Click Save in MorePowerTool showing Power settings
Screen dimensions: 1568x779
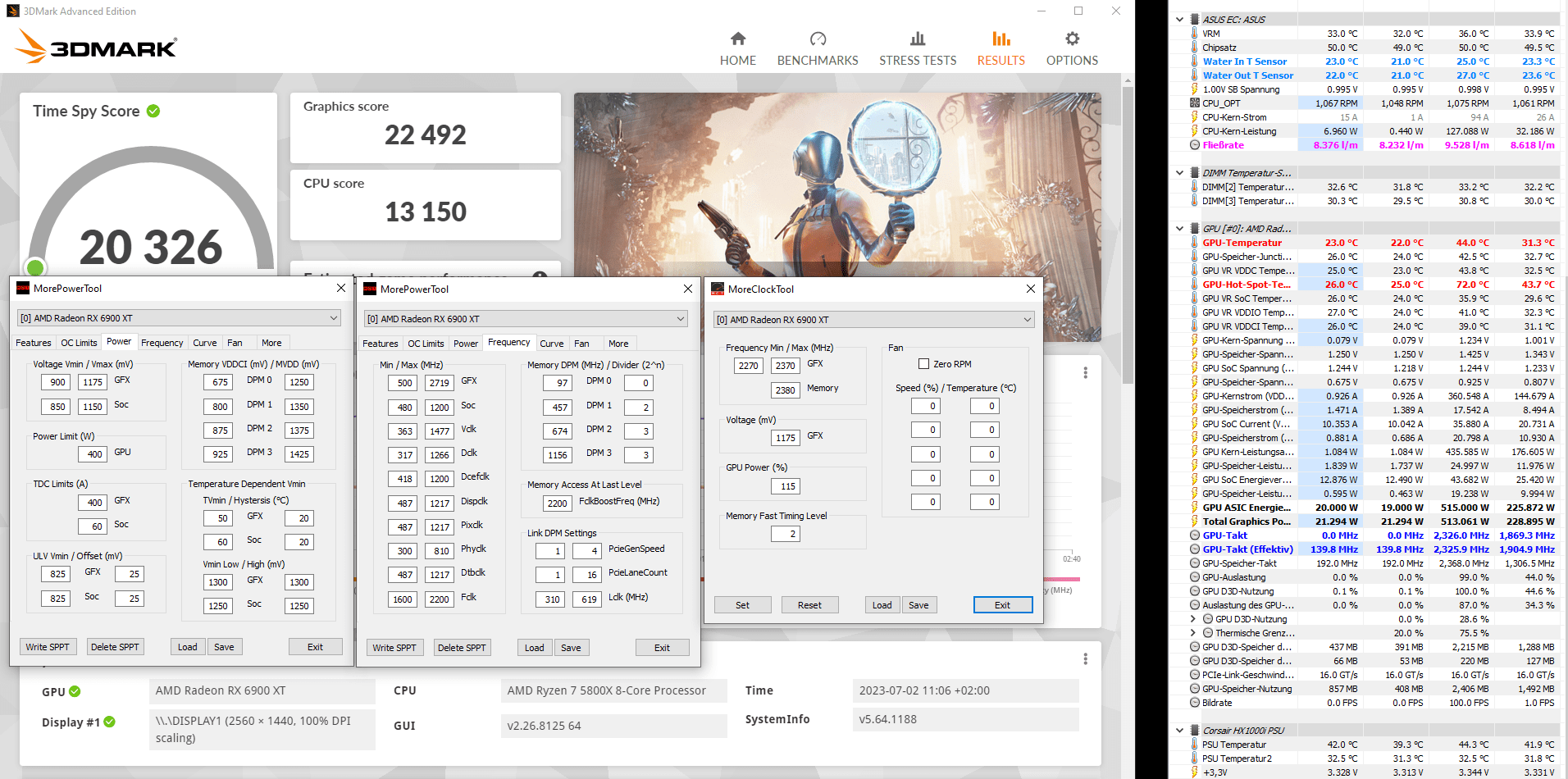click(224, 647)
